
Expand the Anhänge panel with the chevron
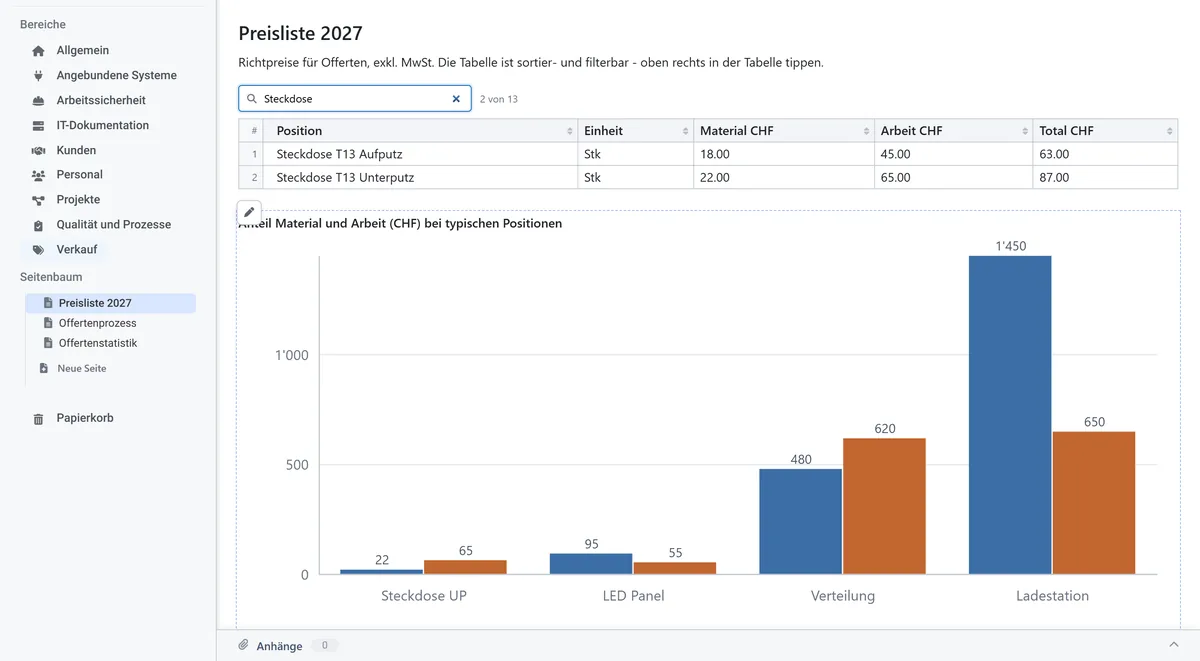point(1174,645)
